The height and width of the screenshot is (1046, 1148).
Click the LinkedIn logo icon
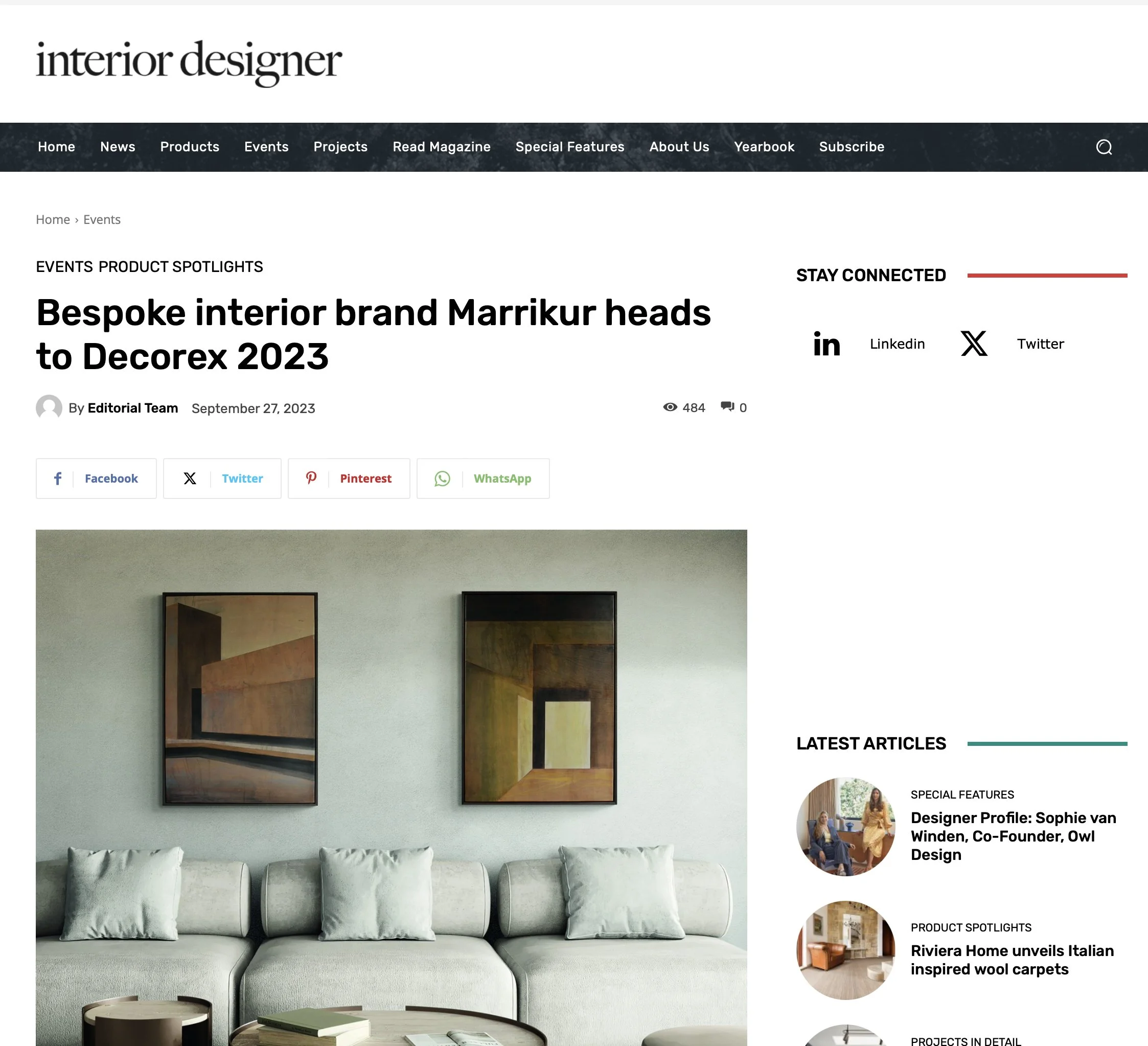826,344
